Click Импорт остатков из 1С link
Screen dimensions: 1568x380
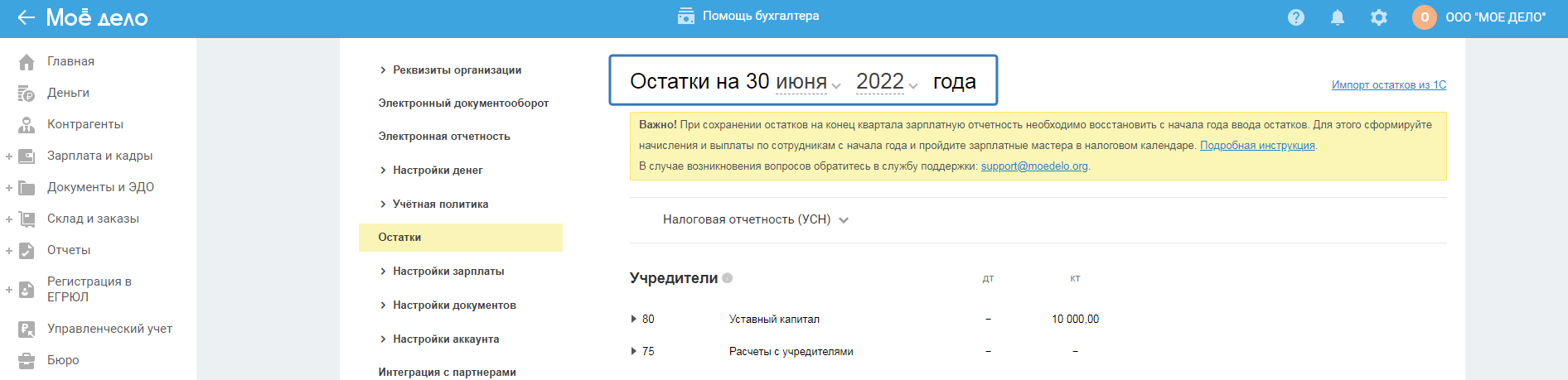(x=1388, y=84)
